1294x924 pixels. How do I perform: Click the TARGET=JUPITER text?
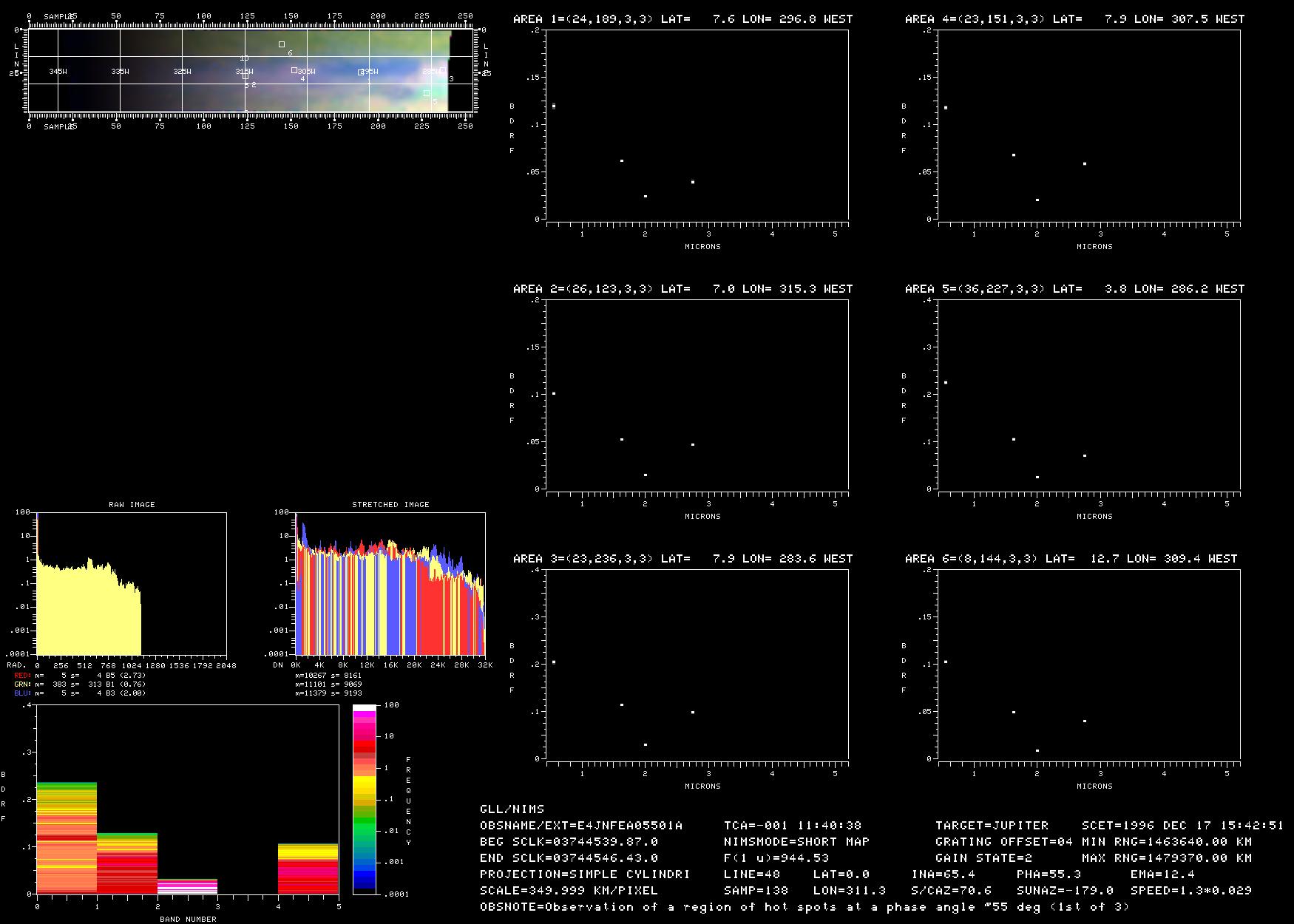click(x=992, y=826)
